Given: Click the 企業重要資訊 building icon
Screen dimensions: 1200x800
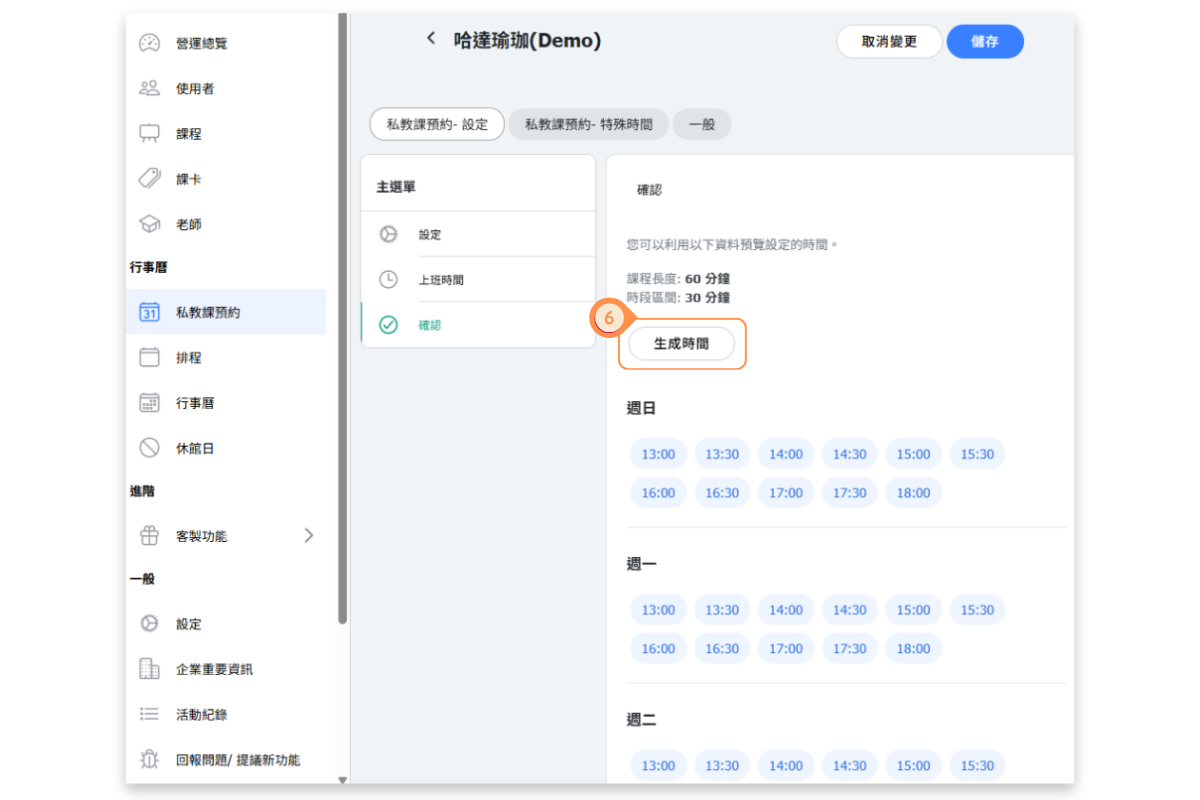Looking at the screenshot, I should click(149, 669).
